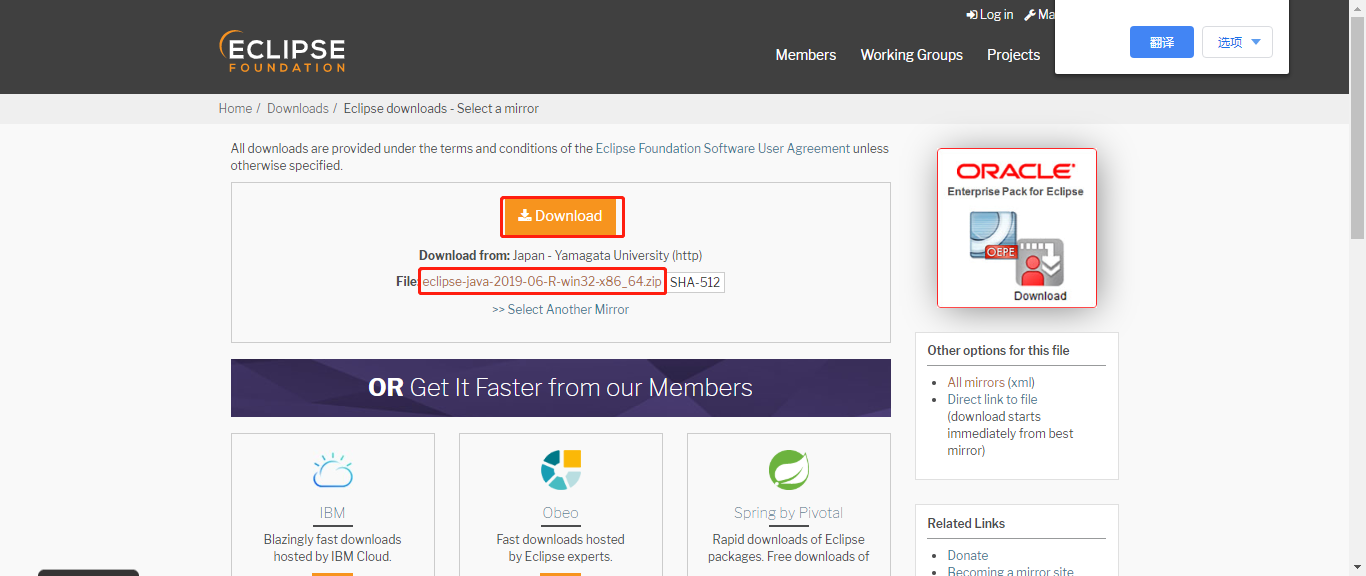Image resolution: width=1366 pixels, height=576 pixels.
Task: Click the Obeo heading link
Action: [560, 512]
